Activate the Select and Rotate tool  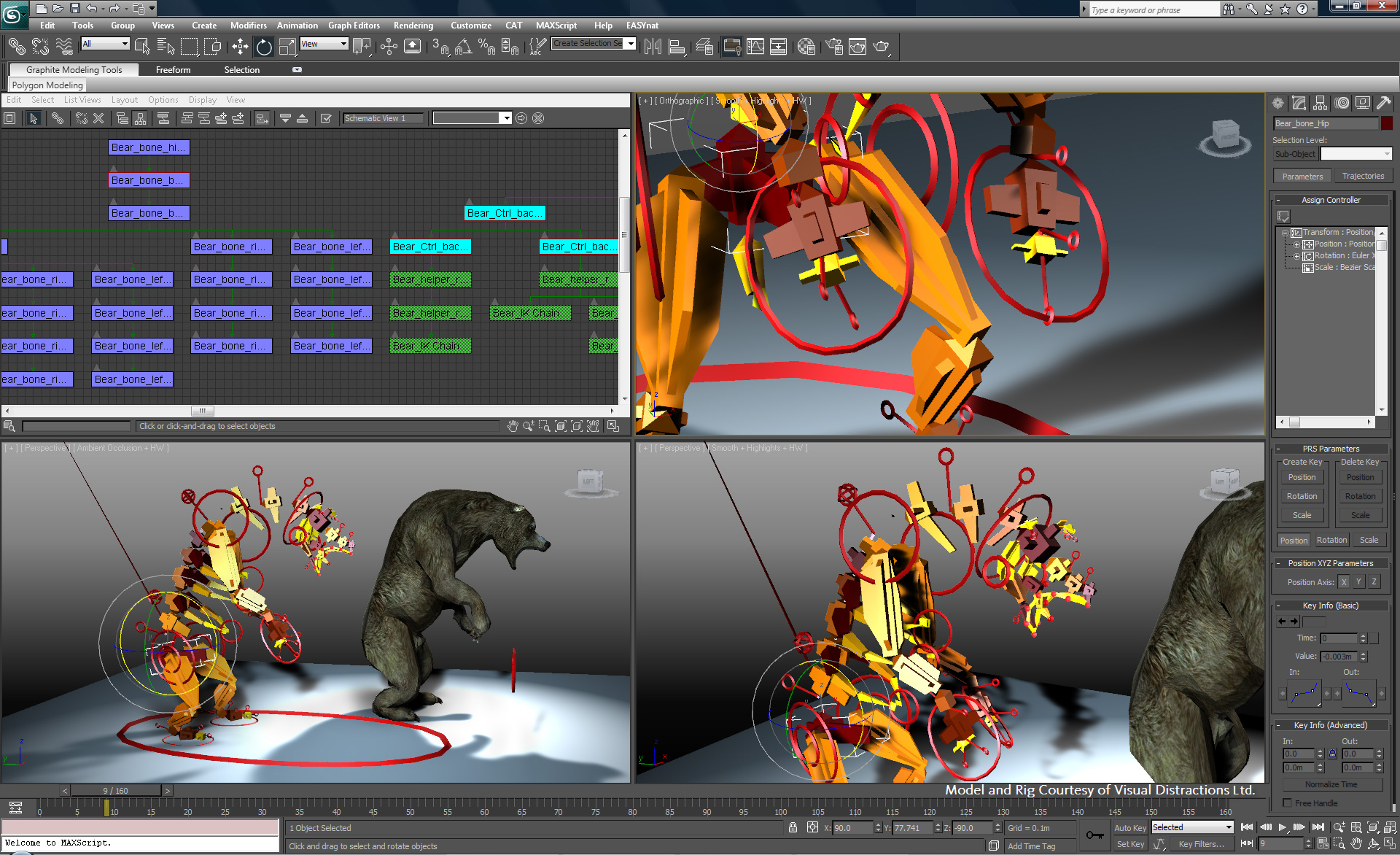264,47
